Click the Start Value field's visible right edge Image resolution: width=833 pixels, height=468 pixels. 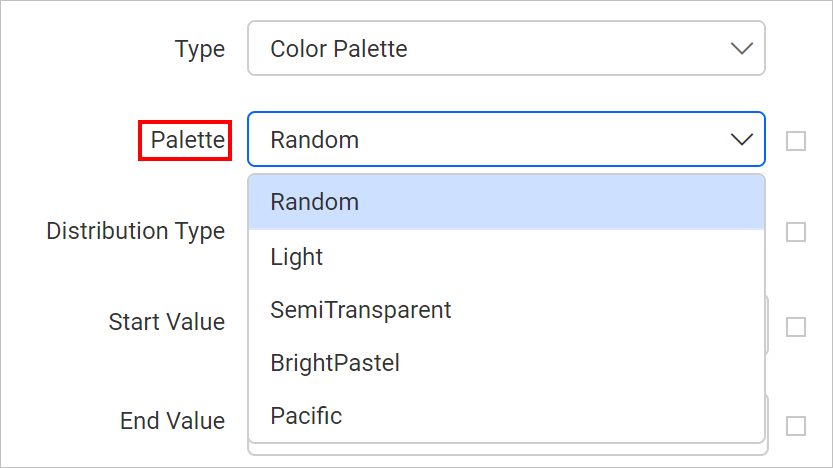(x=767, y=324)
